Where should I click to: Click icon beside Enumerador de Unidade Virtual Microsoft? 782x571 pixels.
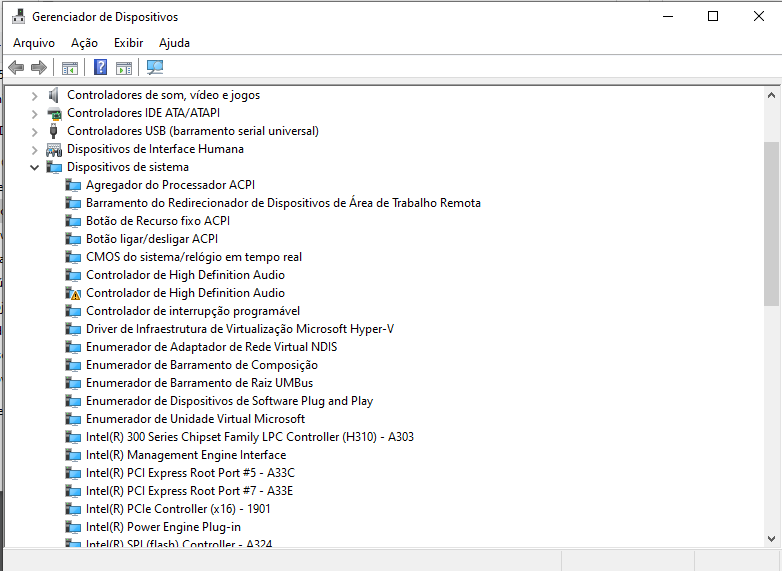[73, 419]
